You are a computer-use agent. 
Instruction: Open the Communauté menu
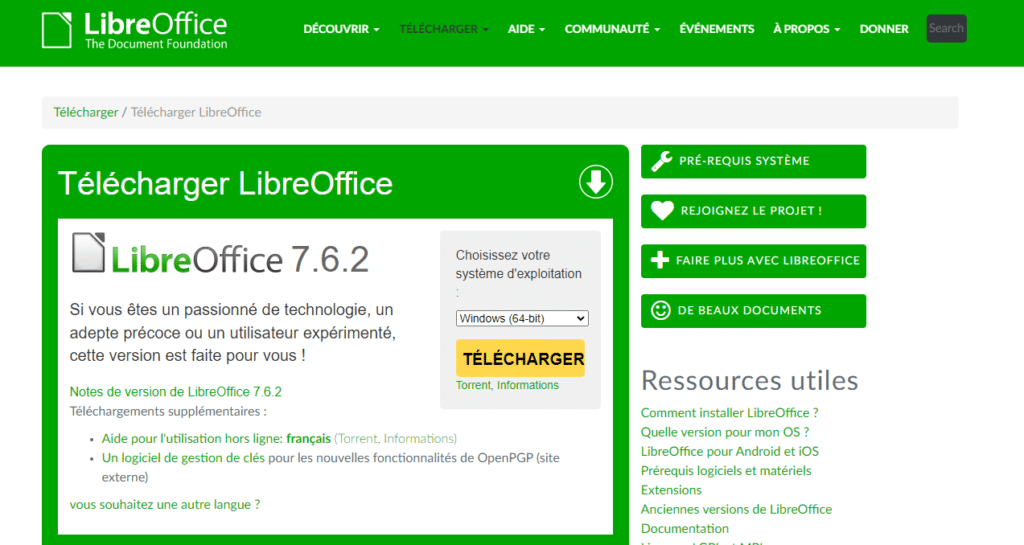tap(612, 29)
